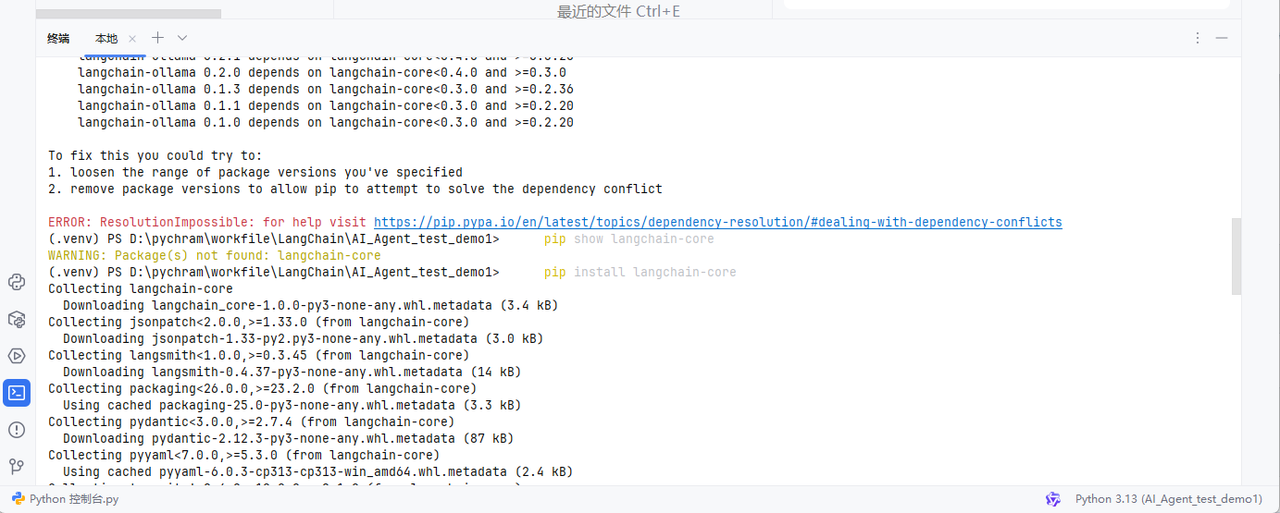Toggle the Terminal tool window button

pos(16,392)
